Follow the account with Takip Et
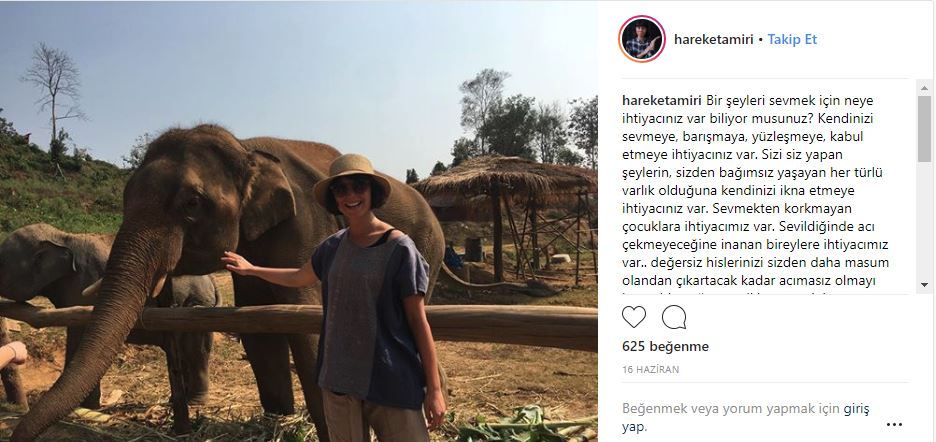 click(792, 39)
